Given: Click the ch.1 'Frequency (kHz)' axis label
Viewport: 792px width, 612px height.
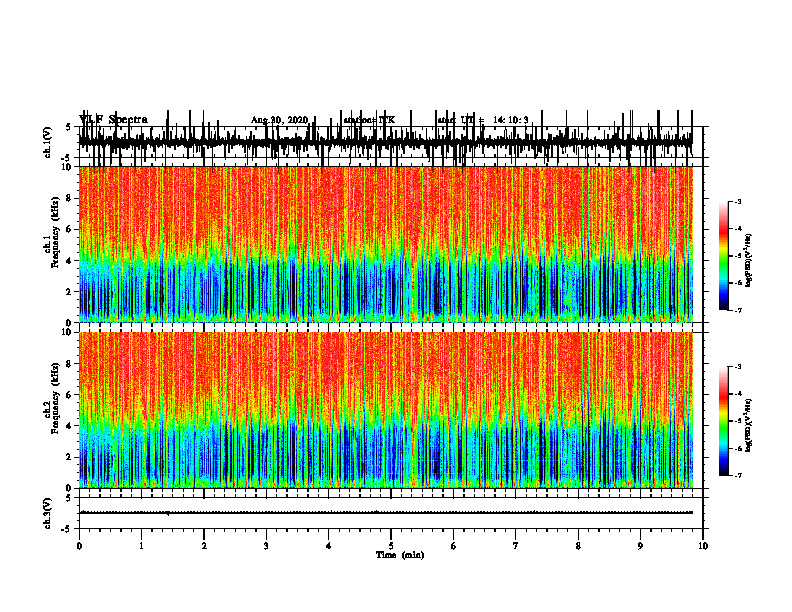Looking at the screenshot, I should click(x=55, y=233).
